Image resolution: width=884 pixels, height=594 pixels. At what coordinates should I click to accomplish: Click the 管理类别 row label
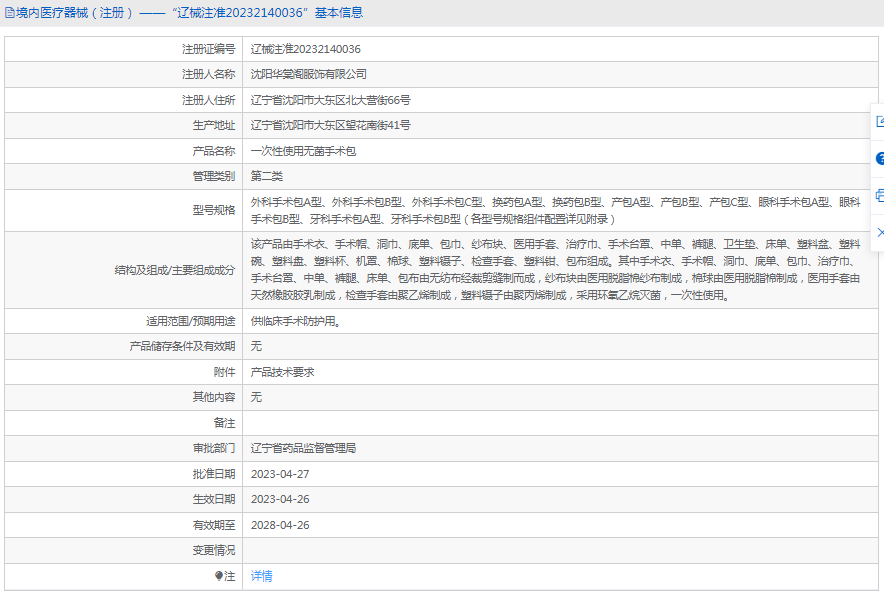[x=214, y=176]
